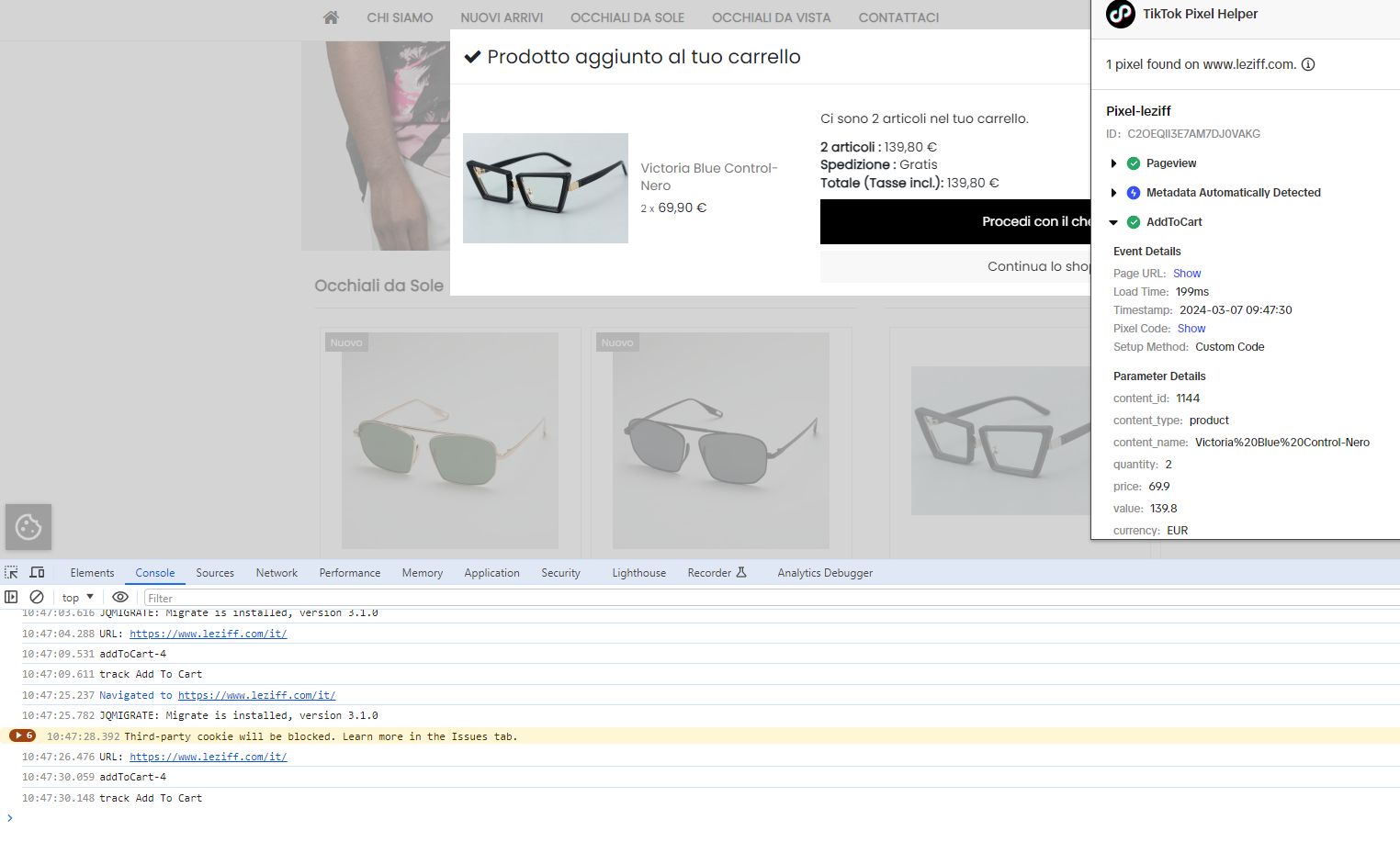Select the value parameter 139.8
The image size is (1400, 842).
1163,509
